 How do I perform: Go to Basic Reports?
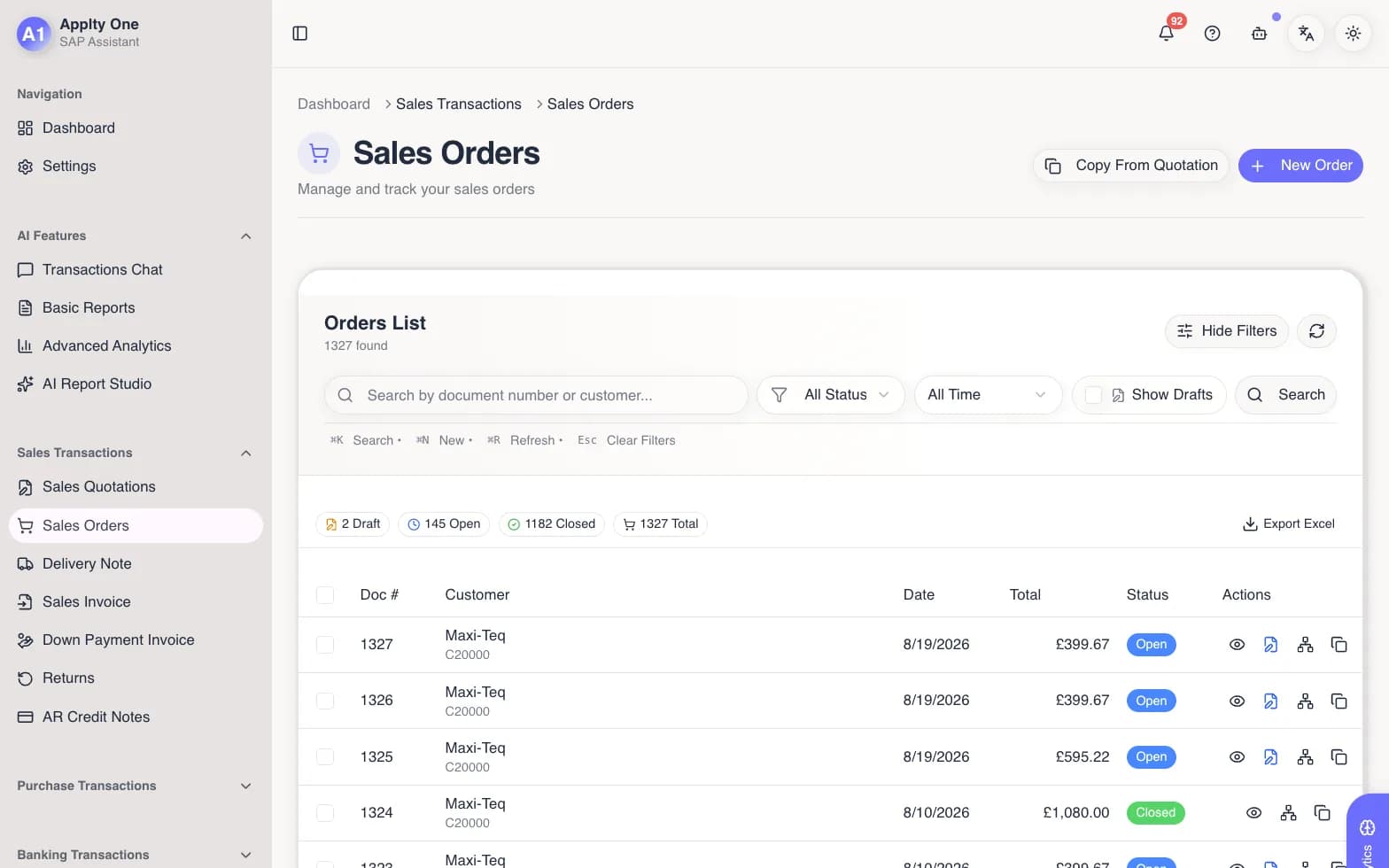(x=136, y=308)
